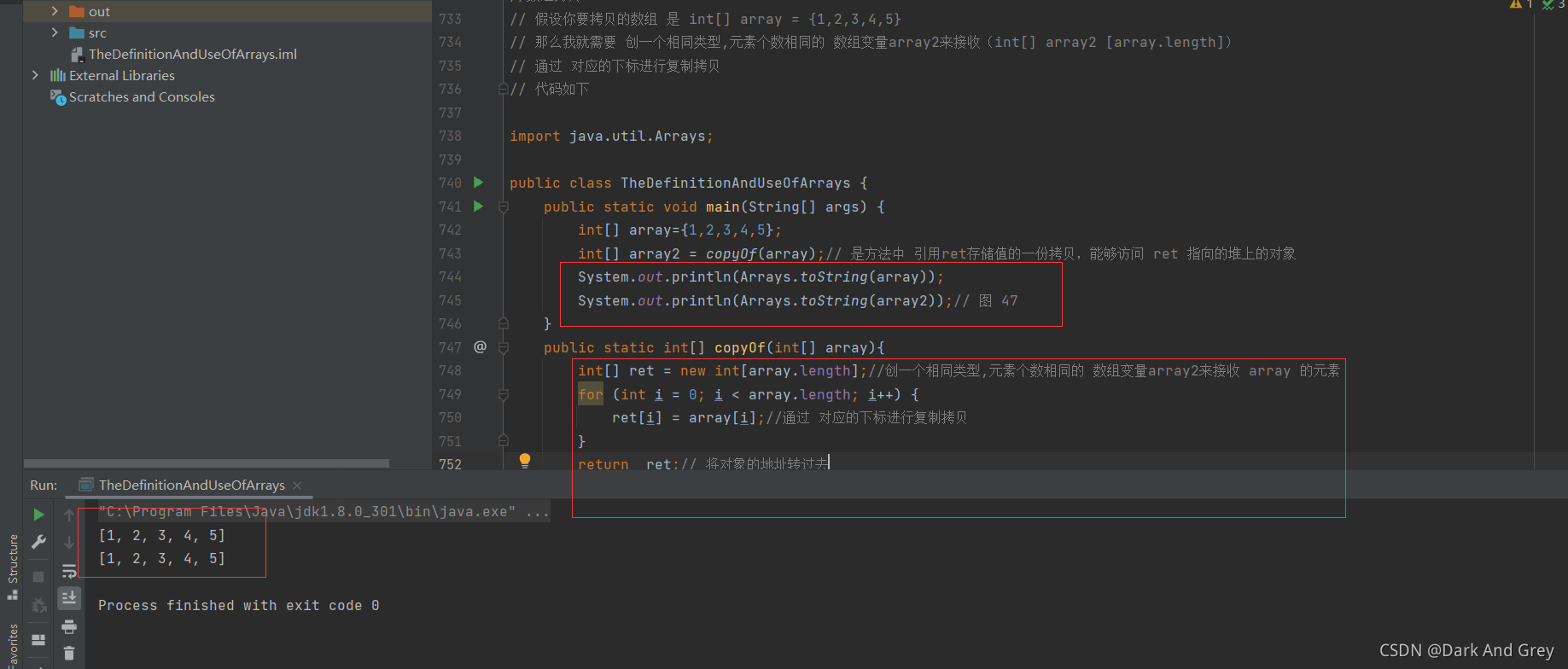Viewport: 1568px width, 669px height.
Task: Run main method from gutter at line 741
Action: [x=479, y=207]
